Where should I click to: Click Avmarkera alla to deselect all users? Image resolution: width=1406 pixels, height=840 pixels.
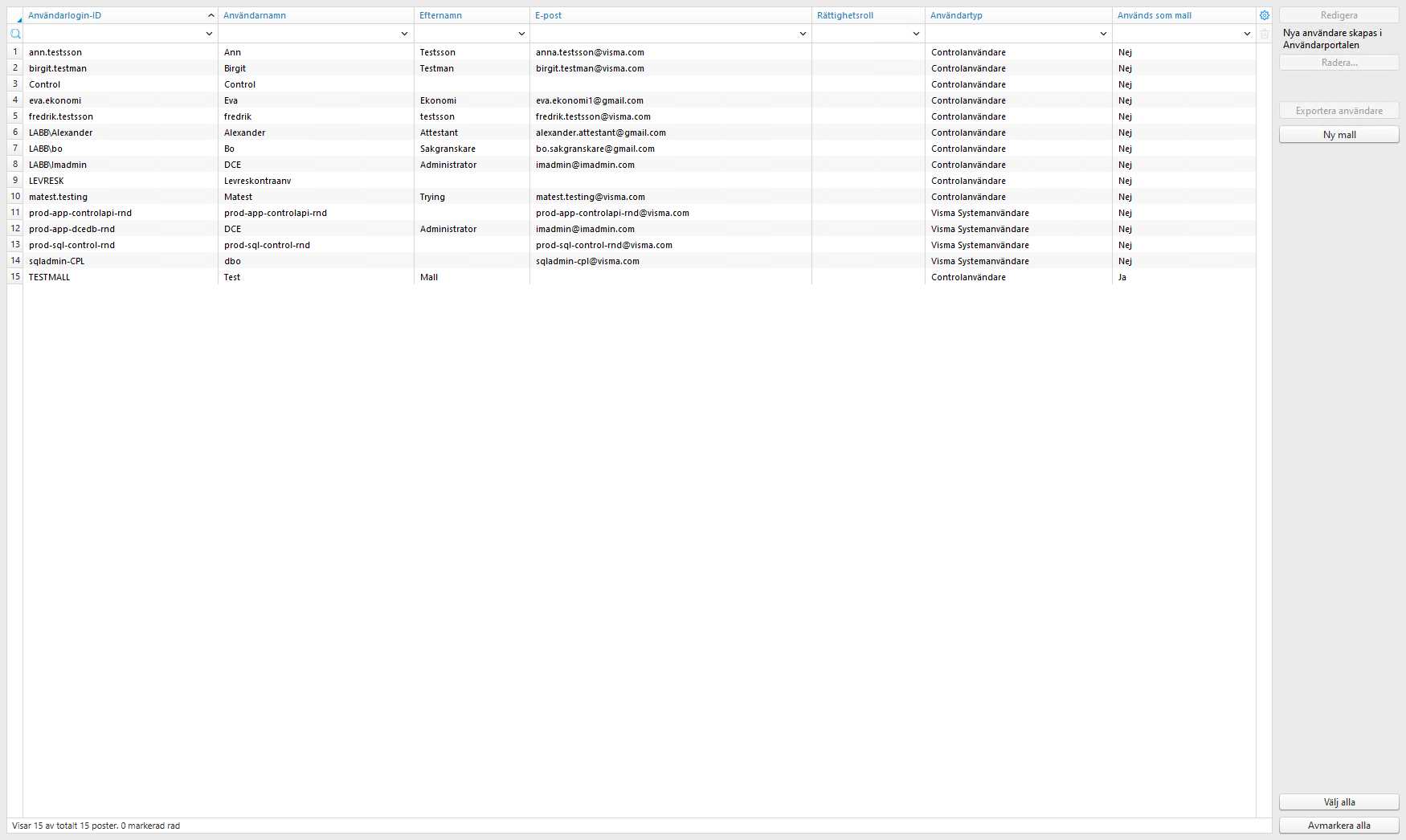tap(1338, 825)
